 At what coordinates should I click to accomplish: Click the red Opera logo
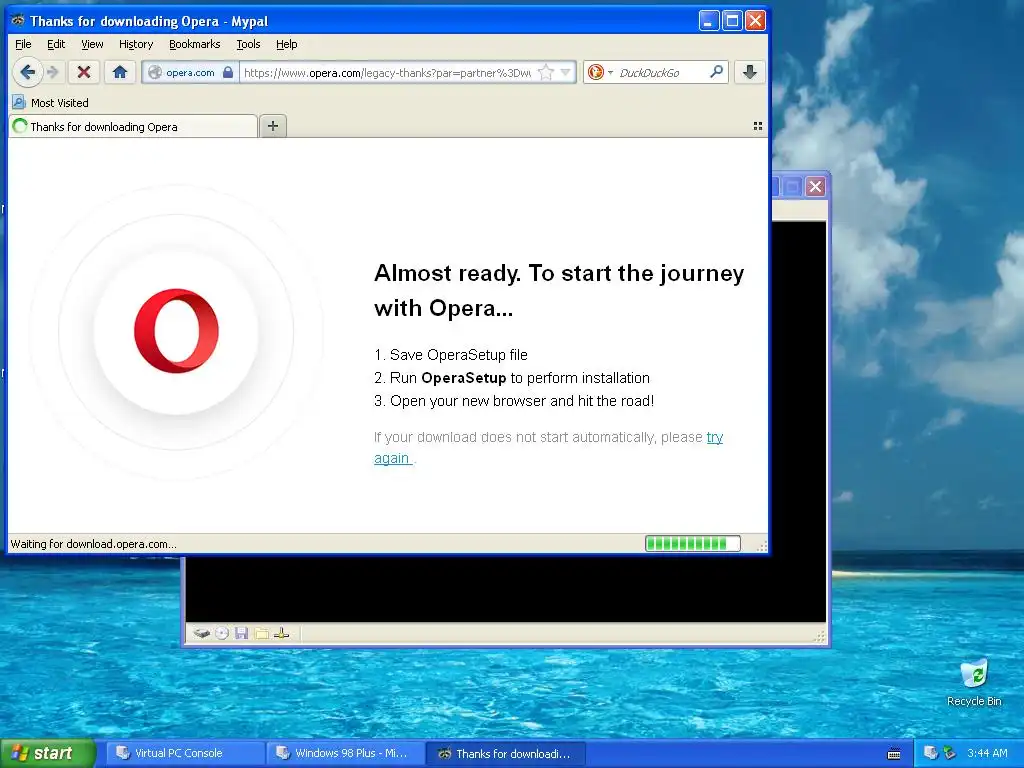(176, 331)
